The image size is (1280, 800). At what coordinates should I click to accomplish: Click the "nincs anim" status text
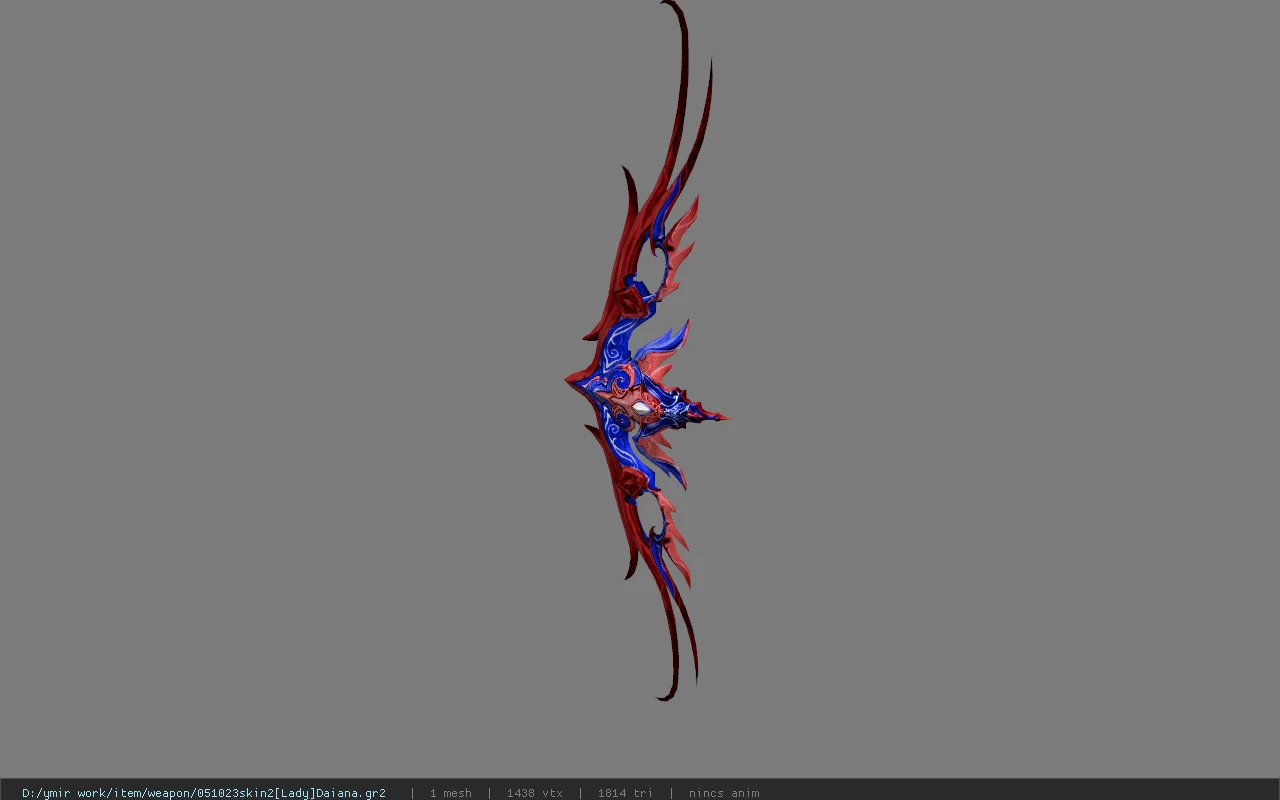[x=724, y=793]
